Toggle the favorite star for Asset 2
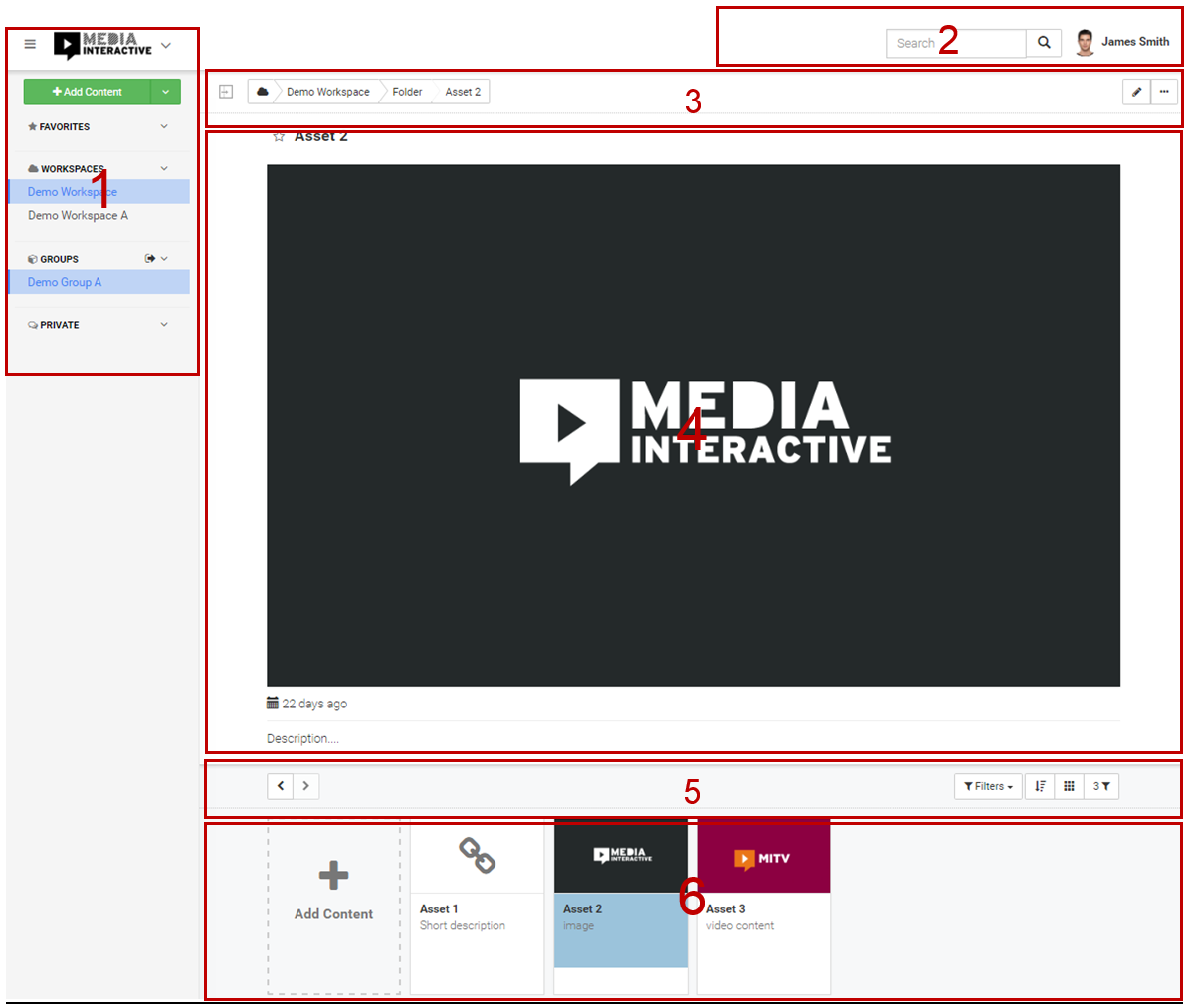 pyautogui.click(x=279, y=137)
